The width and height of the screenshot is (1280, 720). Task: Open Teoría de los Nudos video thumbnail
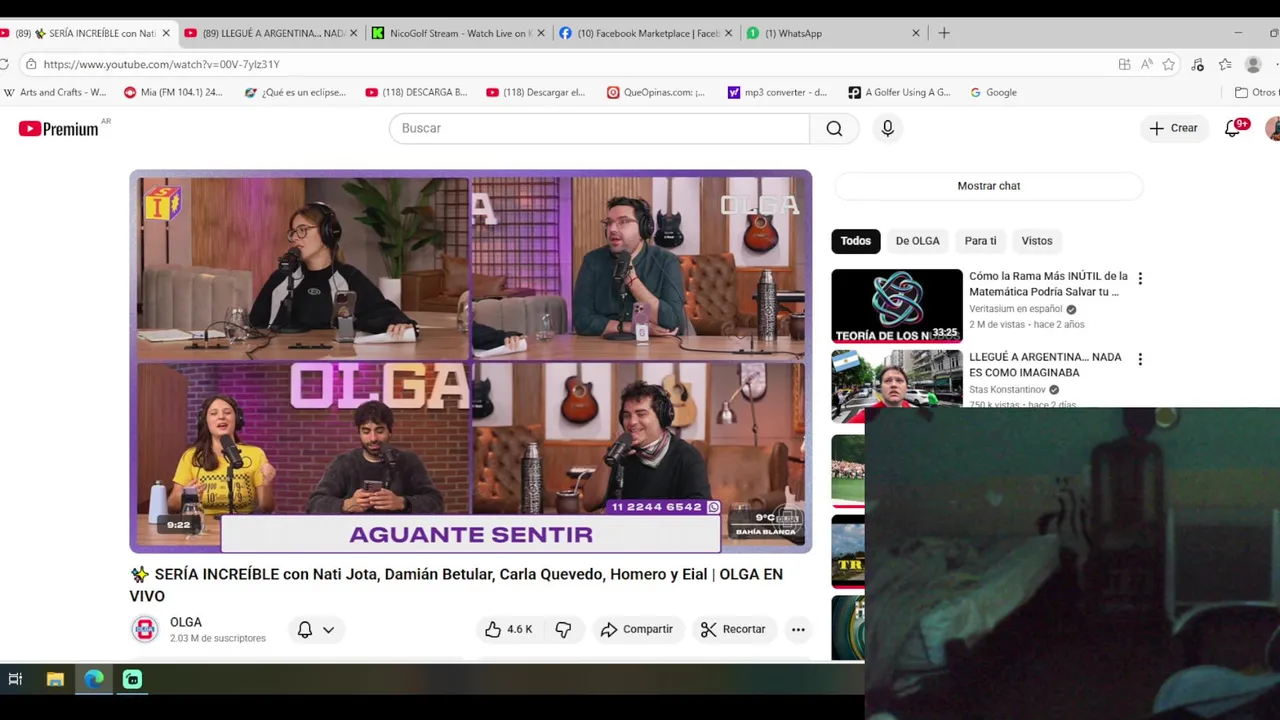tap(897, 306)
